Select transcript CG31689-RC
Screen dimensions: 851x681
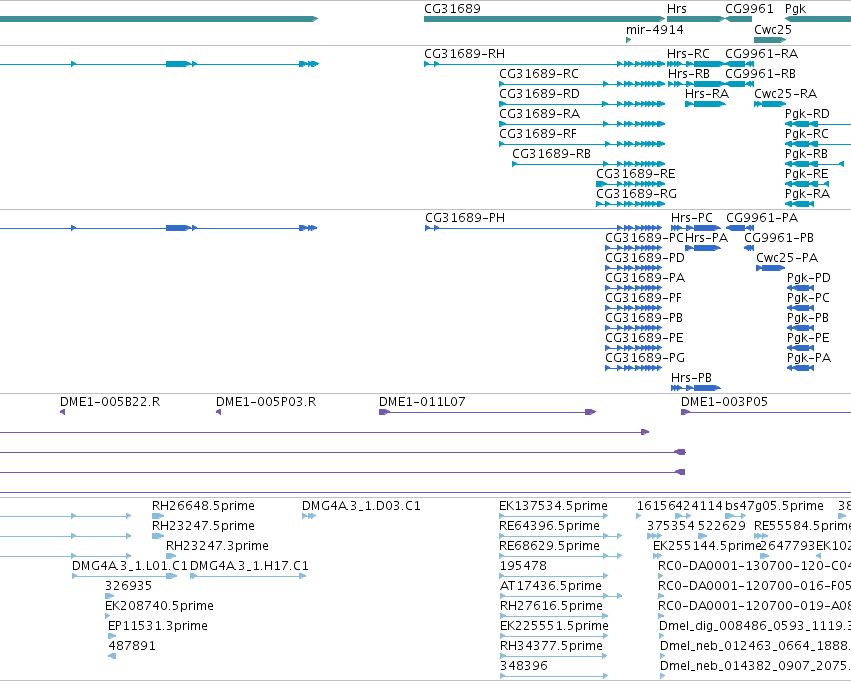tap(539, 74)
